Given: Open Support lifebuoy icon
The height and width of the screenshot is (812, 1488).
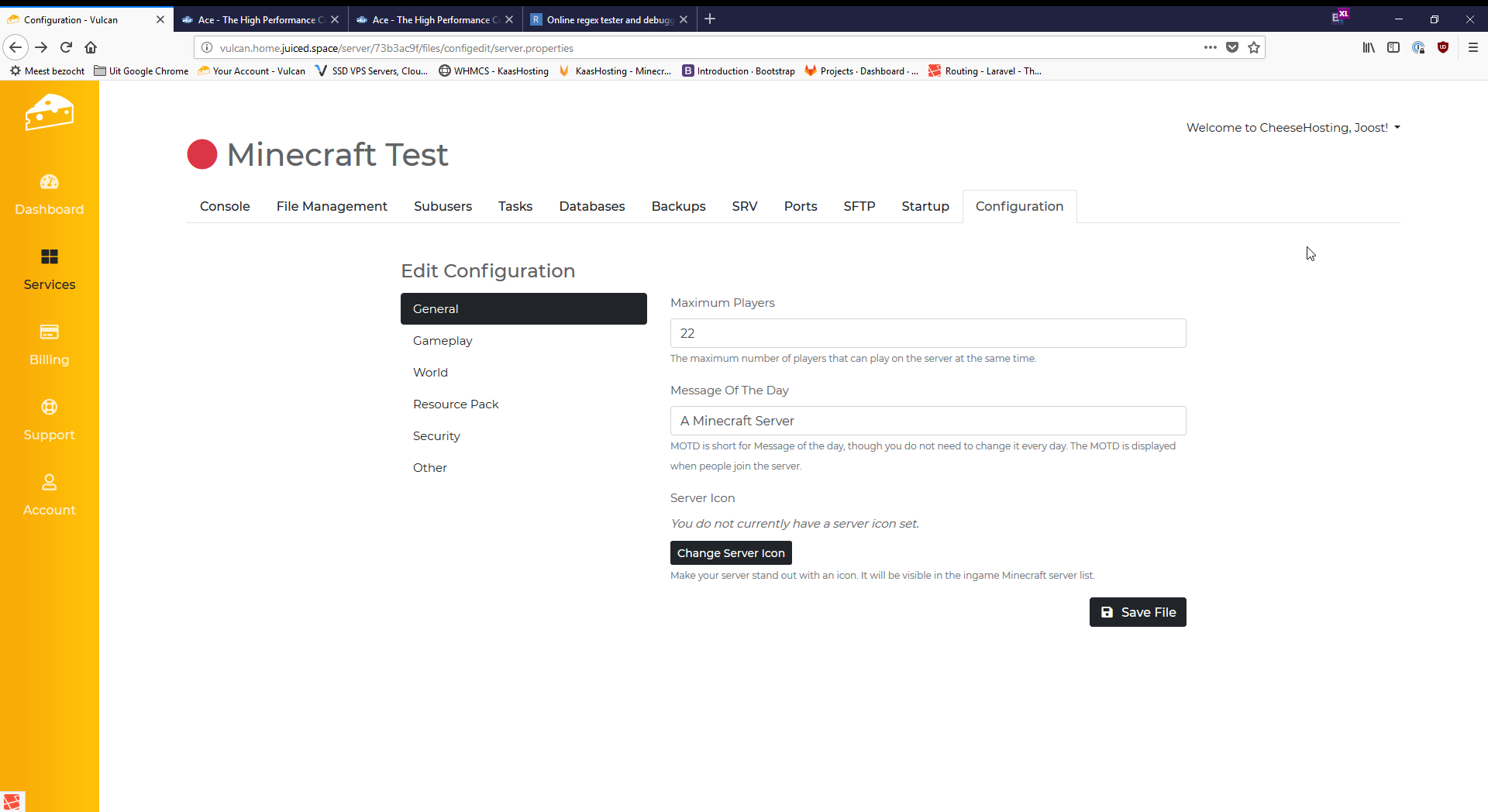Looking at the screenshot, I should 49,408.
